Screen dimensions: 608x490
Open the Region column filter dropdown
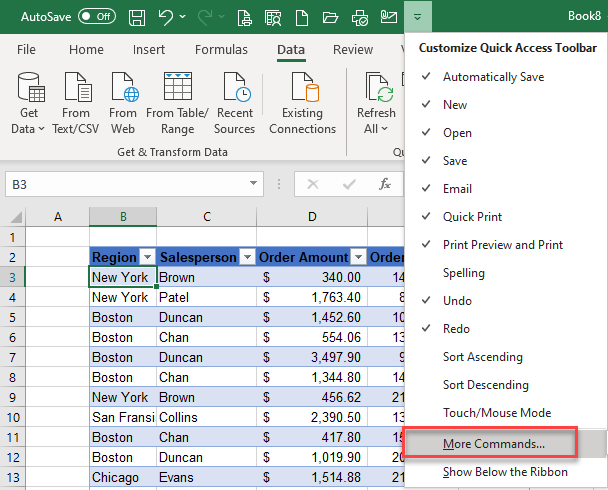pyautogui.click(x=147, y=257)
